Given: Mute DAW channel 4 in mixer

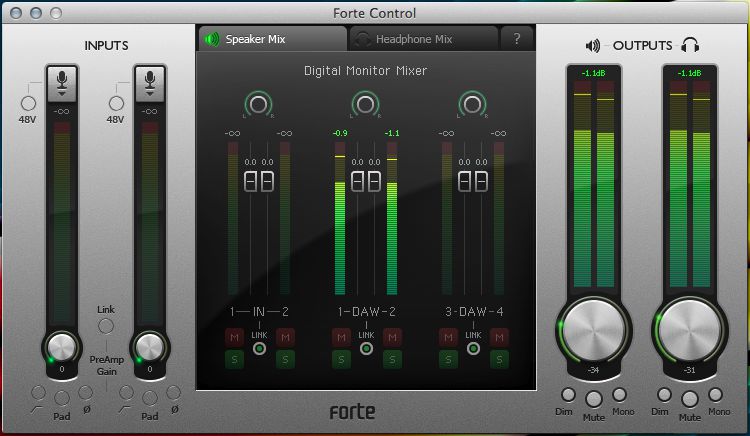Looking at the screenshot, I should point(499,338).
